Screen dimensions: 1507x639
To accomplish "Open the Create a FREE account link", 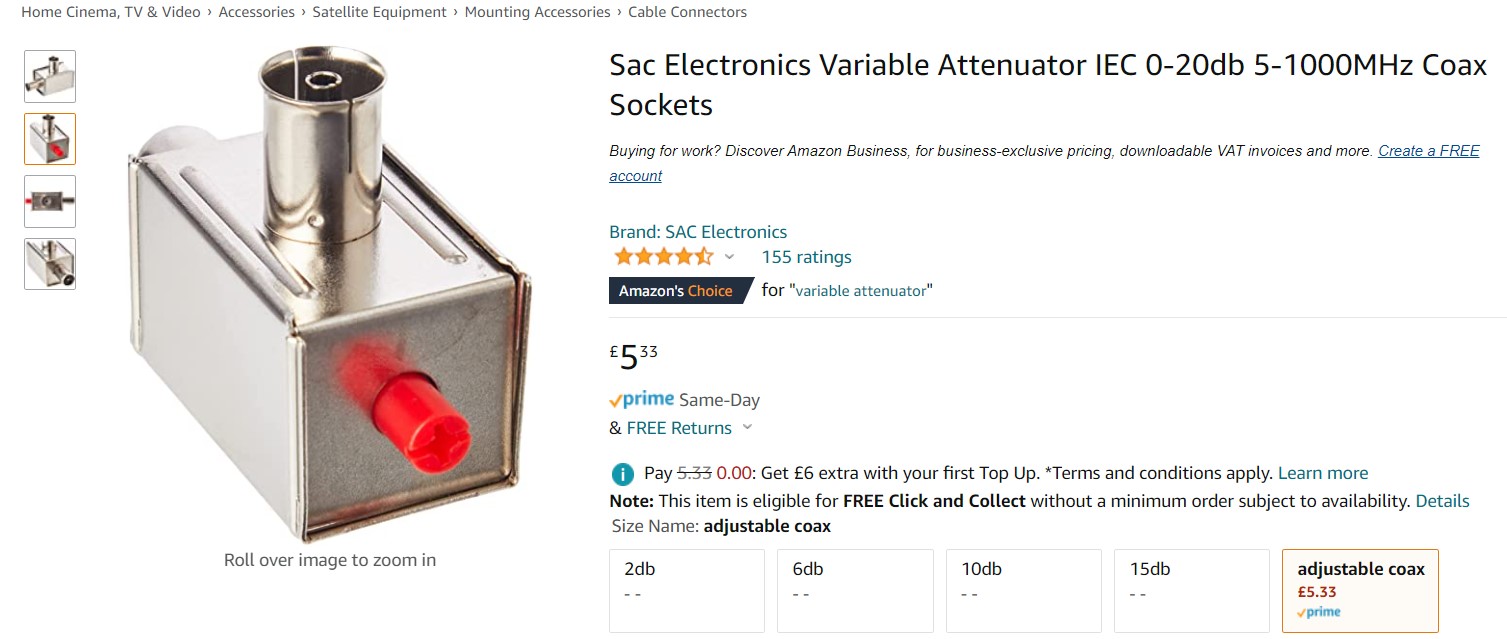I will tap(1428, 150).
